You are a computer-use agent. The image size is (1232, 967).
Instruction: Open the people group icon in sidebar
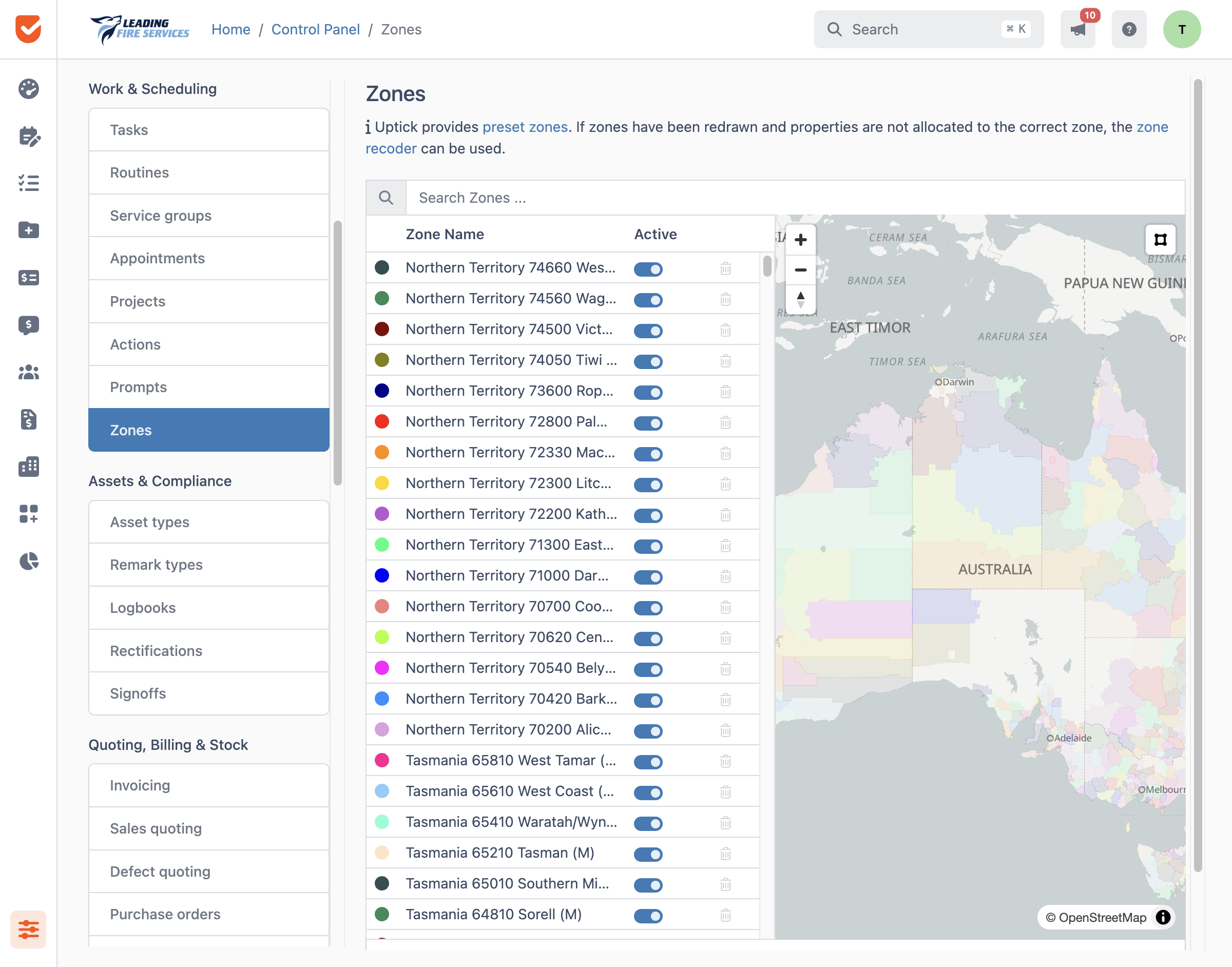(x=28, y=372)
